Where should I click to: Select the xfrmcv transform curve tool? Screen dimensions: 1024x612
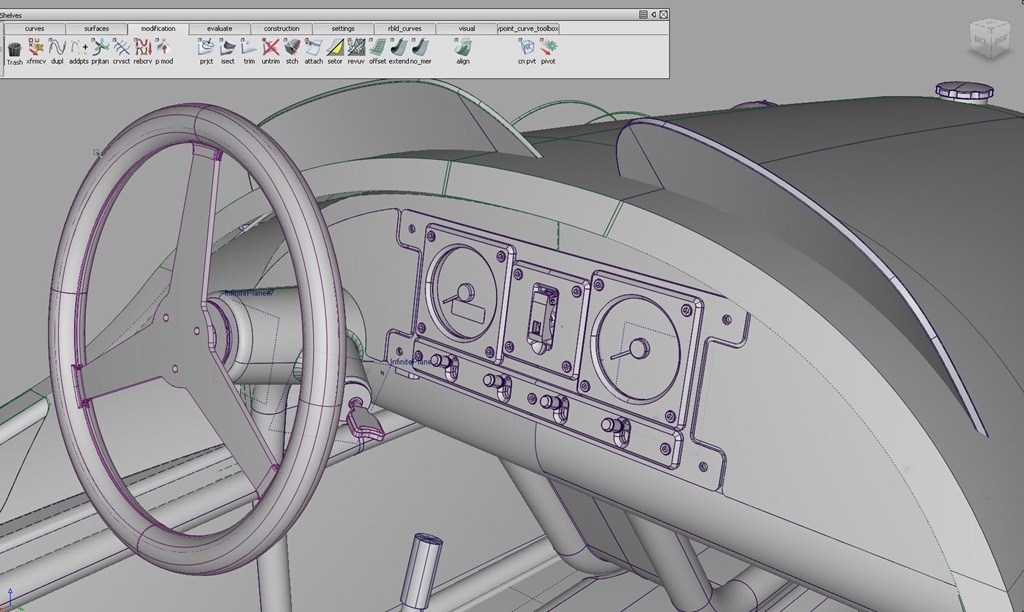(x=36, y=47)
